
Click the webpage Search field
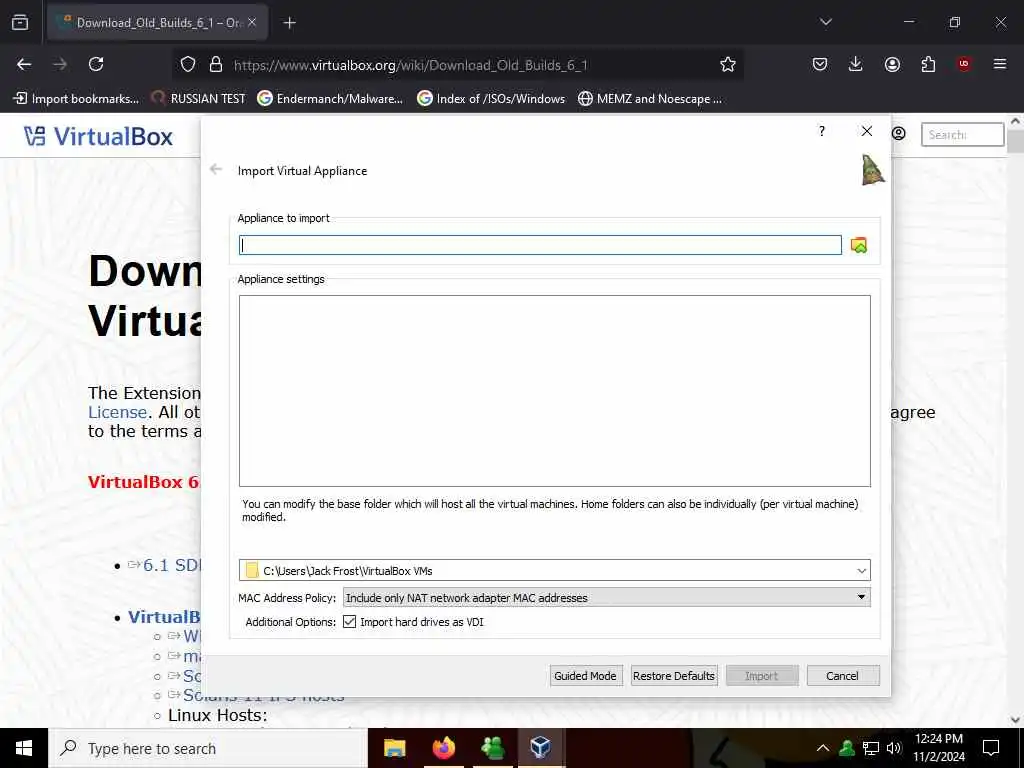coord(962,135)
